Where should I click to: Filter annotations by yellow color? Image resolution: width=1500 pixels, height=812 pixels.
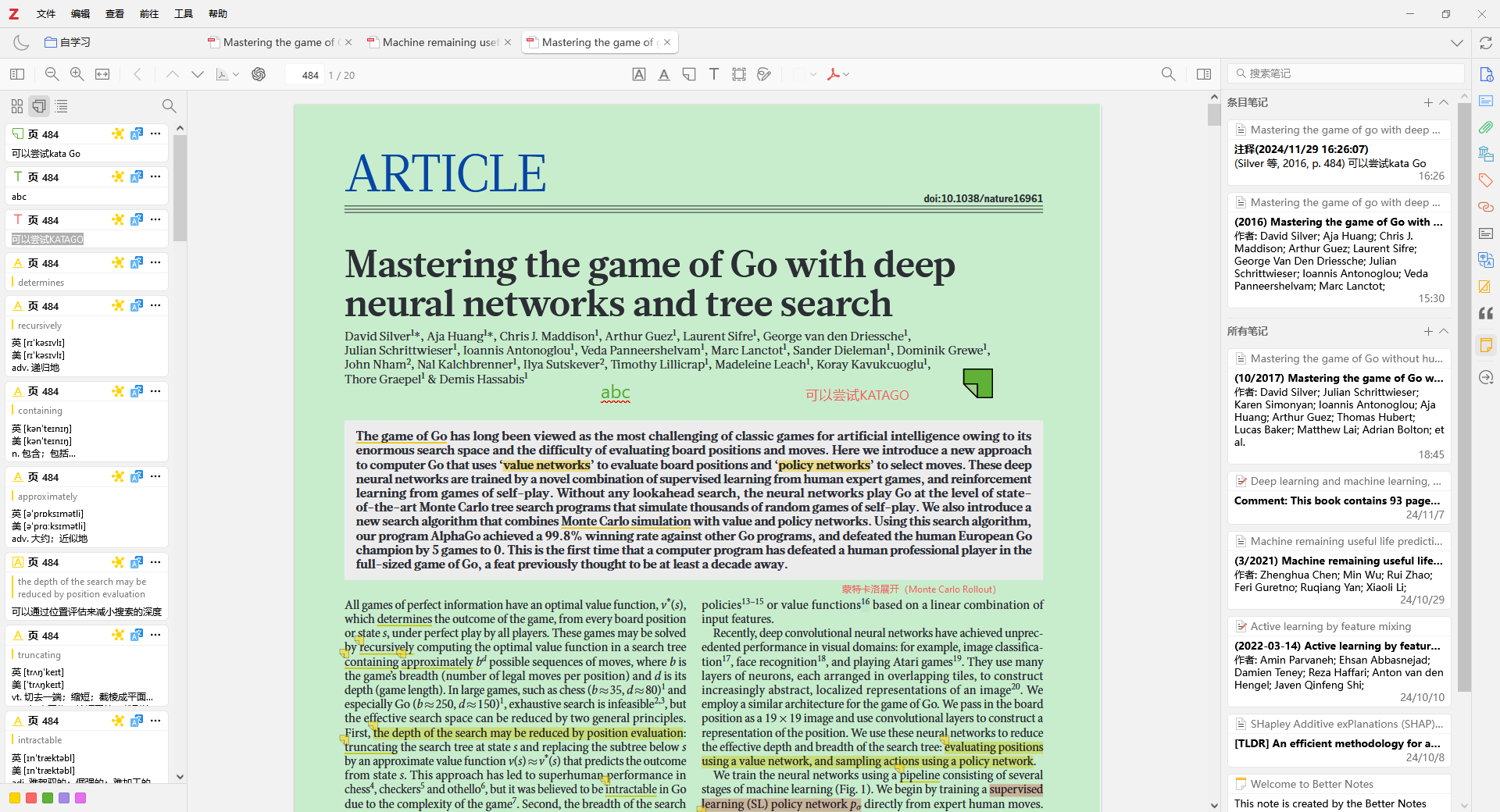tap(14, 798)
